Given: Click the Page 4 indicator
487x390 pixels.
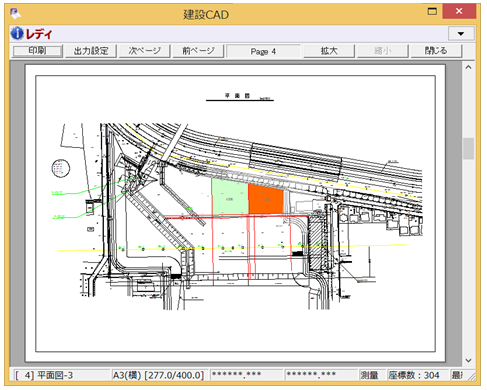Looking at the screenshot, I should point(263,51).
